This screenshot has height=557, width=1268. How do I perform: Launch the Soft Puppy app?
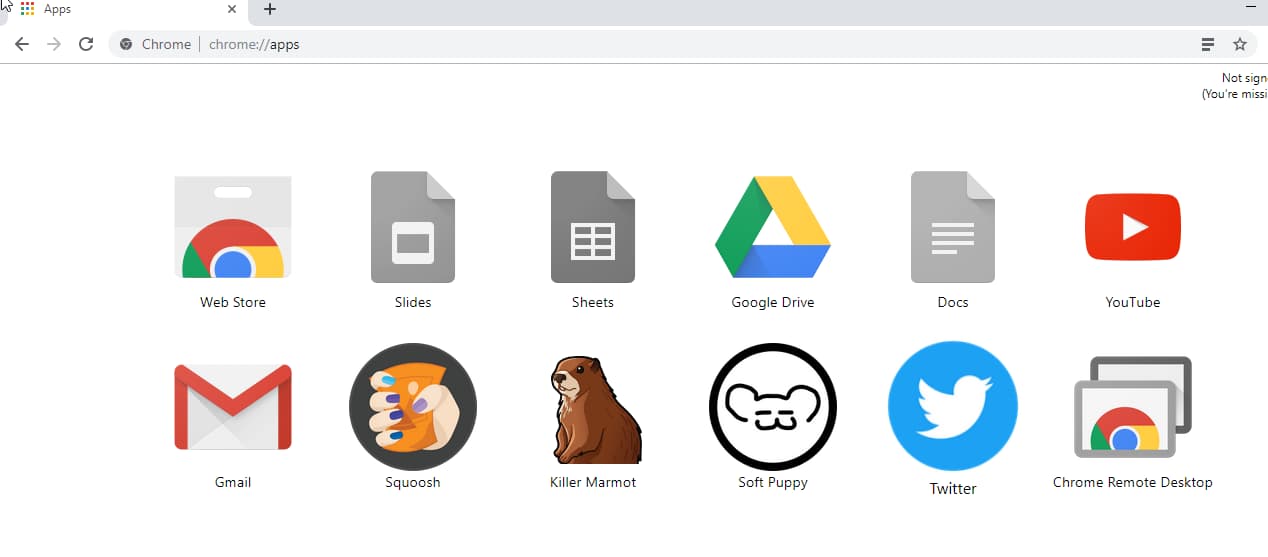click(772, 407)
